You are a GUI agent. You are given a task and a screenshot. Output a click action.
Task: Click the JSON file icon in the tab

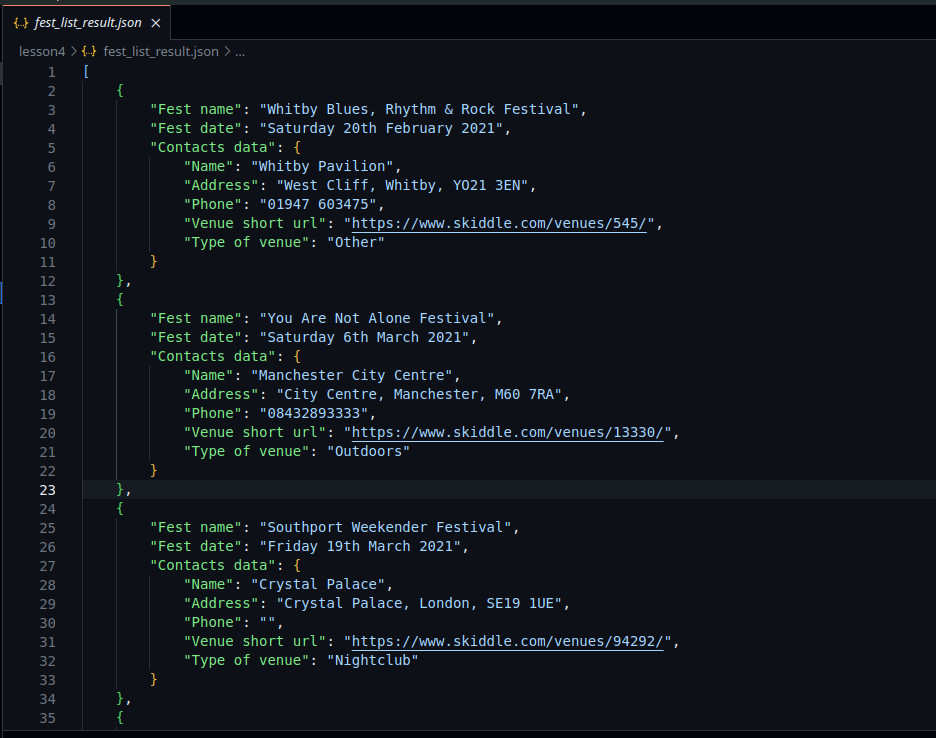coord(21,23)
